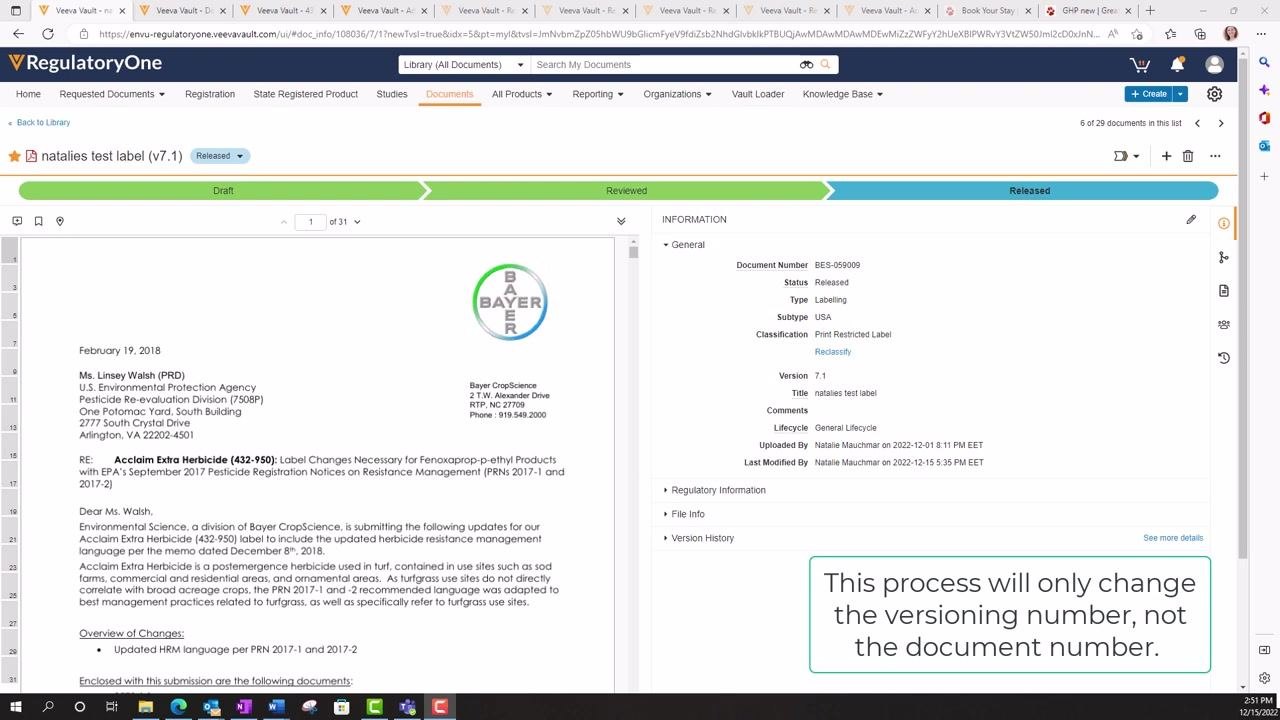Click the pencil icon to edit Information
This screenshot has width=1280, height=720.
pyautogui.click(x=1191, y=220)
